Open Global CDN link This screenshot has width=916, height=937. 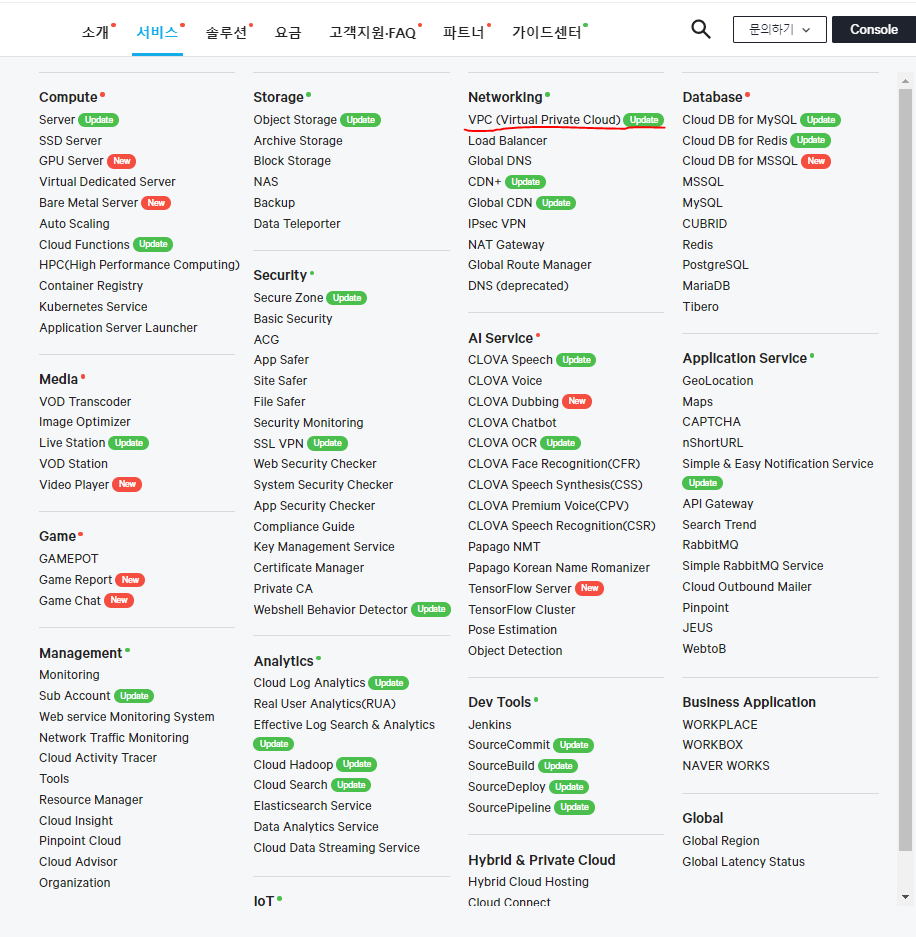click(500, 203)
